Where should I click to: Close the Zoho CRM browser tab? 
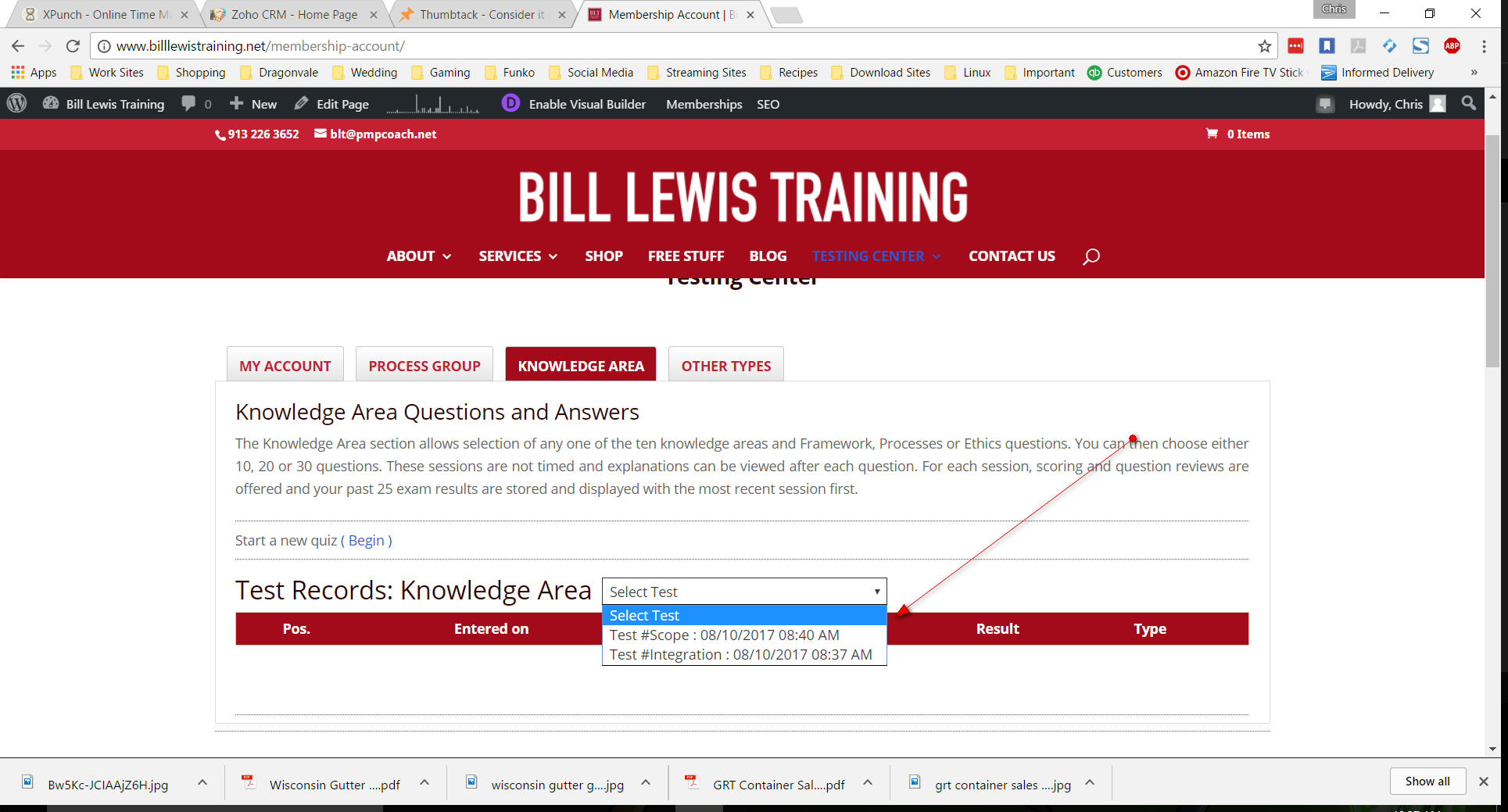(374, 15)
